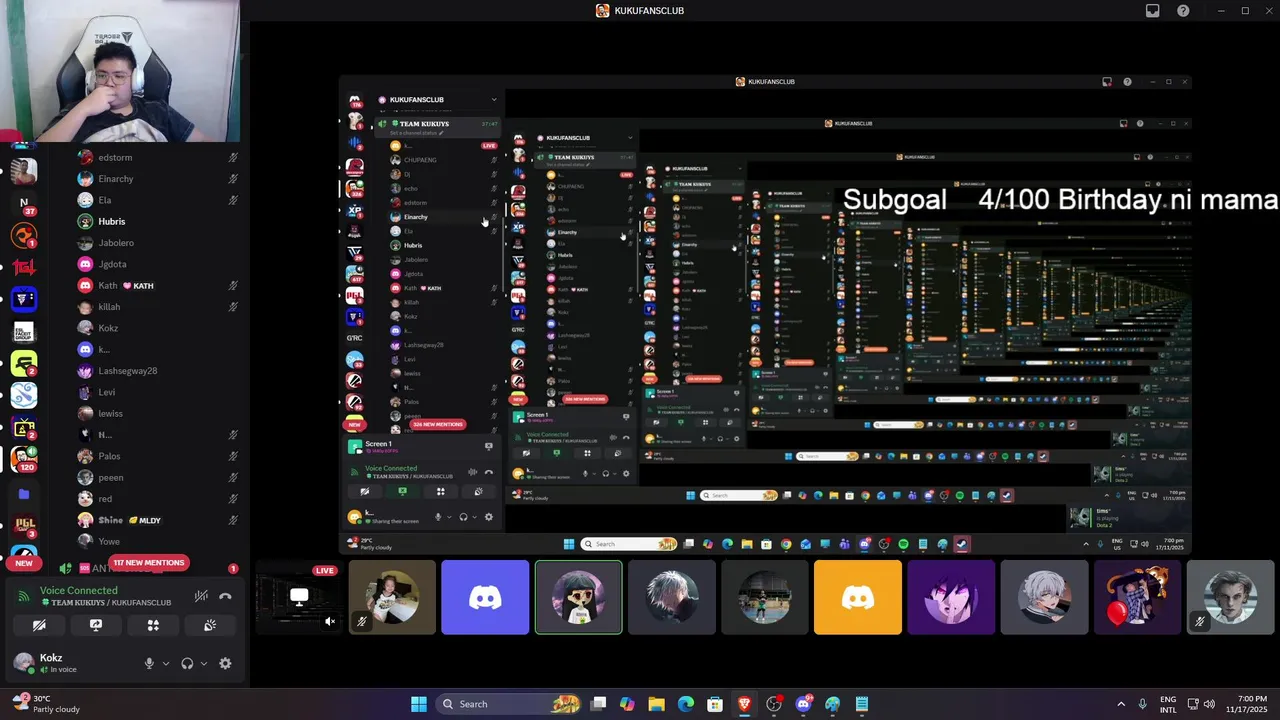This screenshot has width=1280, height=720.
Task: Open the Discord inbox icon in title bar
Action: (x=1153, y=11)
